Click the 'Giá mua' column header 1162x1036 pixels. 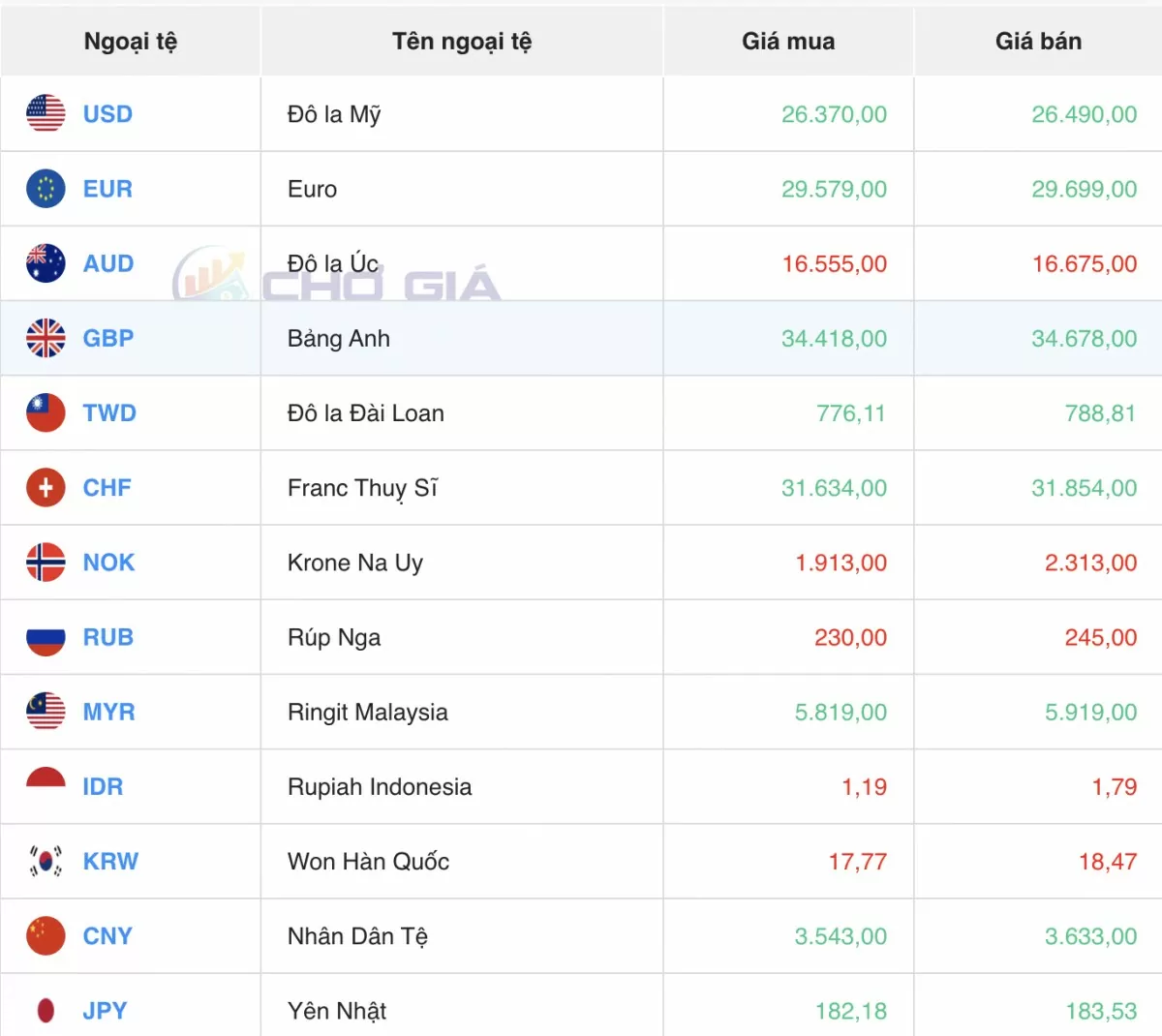pos(788,42)
